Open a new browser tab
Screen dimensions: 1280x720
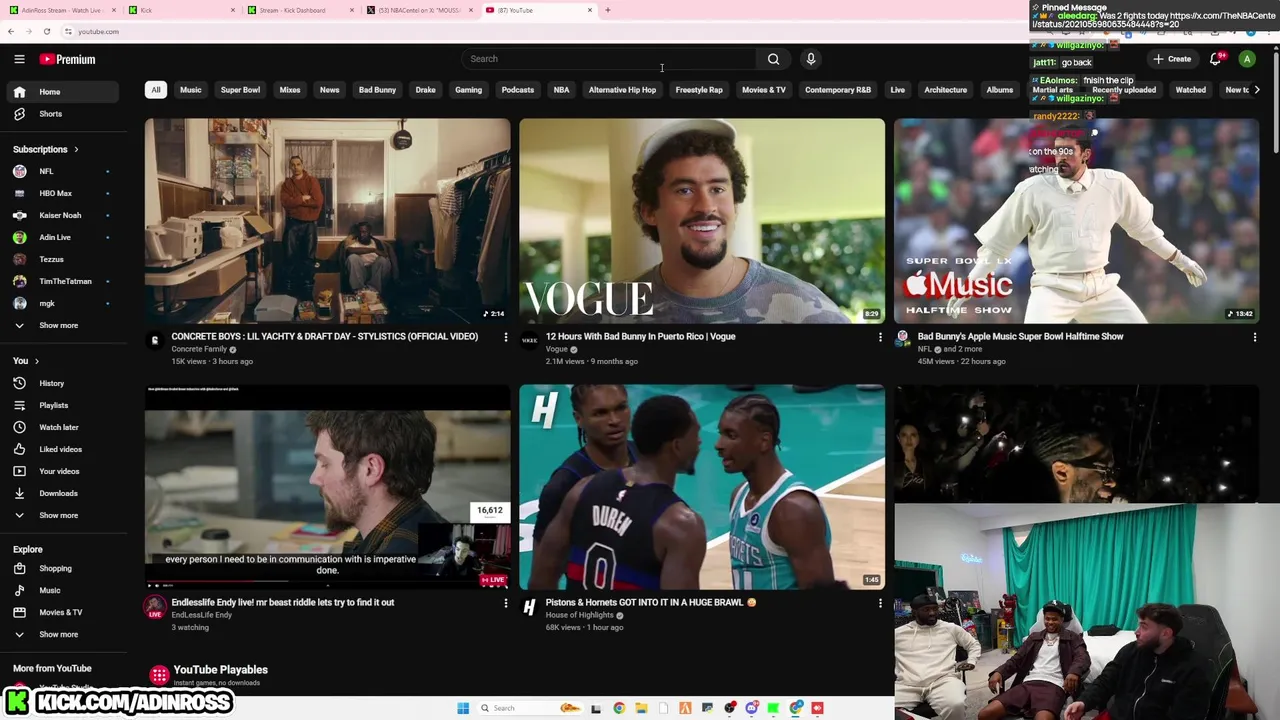[608, 10]
